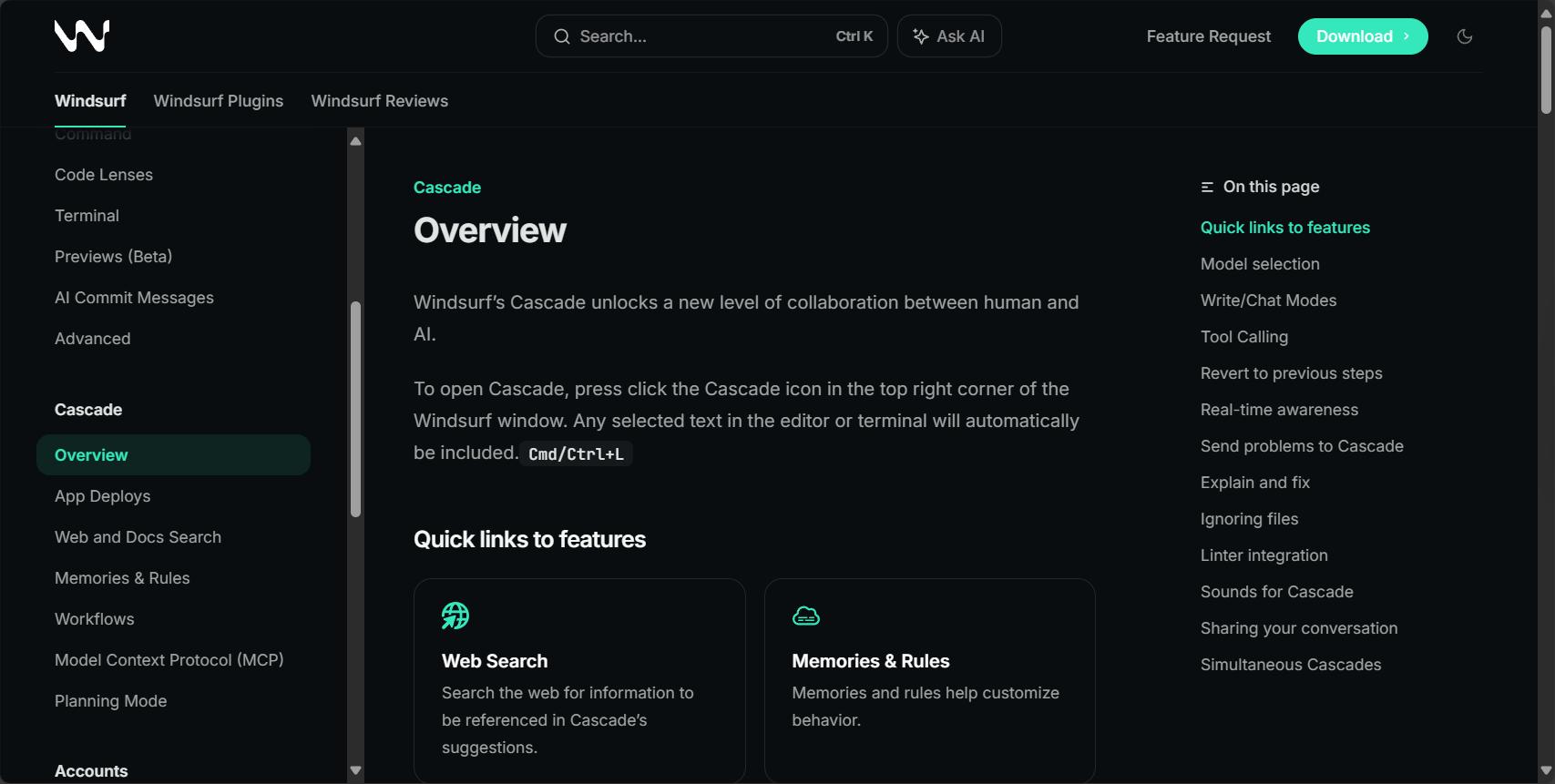
Task: Jump to Tool Calling section
Action: (x=1244, y=337)
